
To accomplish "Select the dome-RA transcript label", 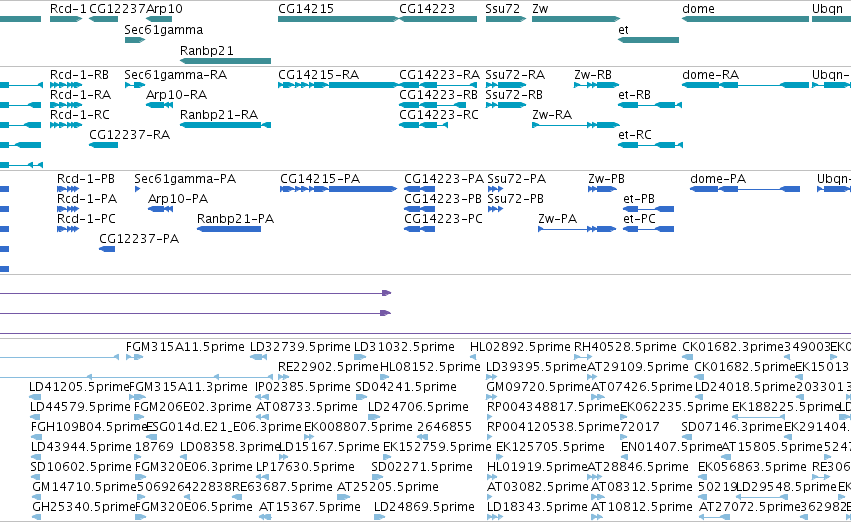I will [x=710, y=75].
